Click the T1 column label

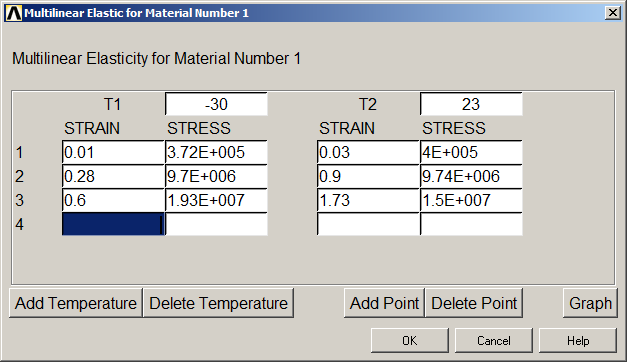(x=112, y=104)
